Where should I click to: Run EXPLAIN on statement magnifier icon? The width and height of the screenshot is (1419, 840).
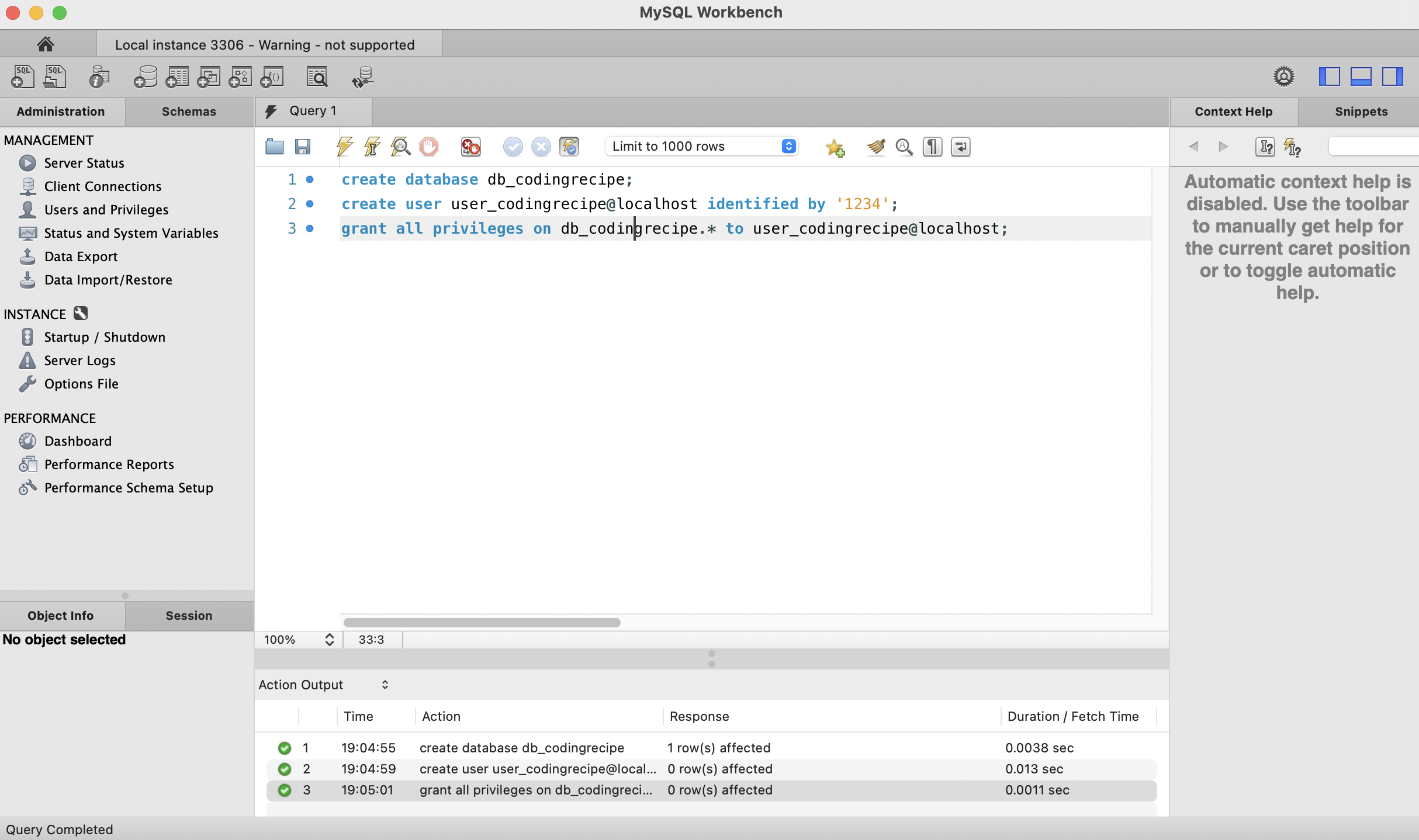tap(400, 146)
